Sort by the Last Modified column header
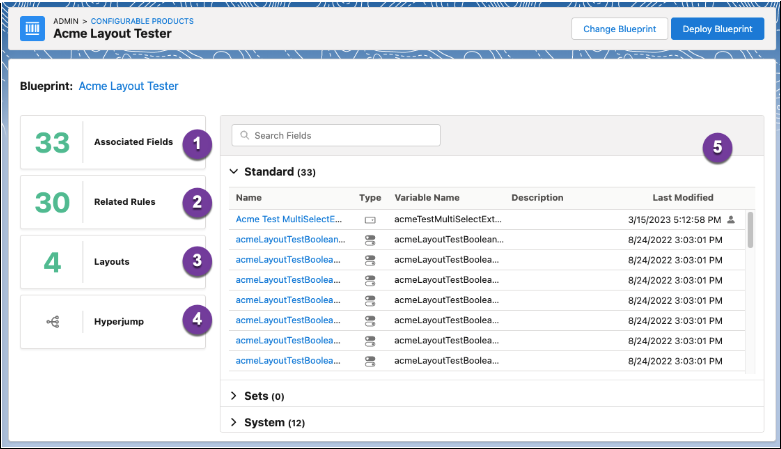The image size is (781, 449). click(683, 198)
